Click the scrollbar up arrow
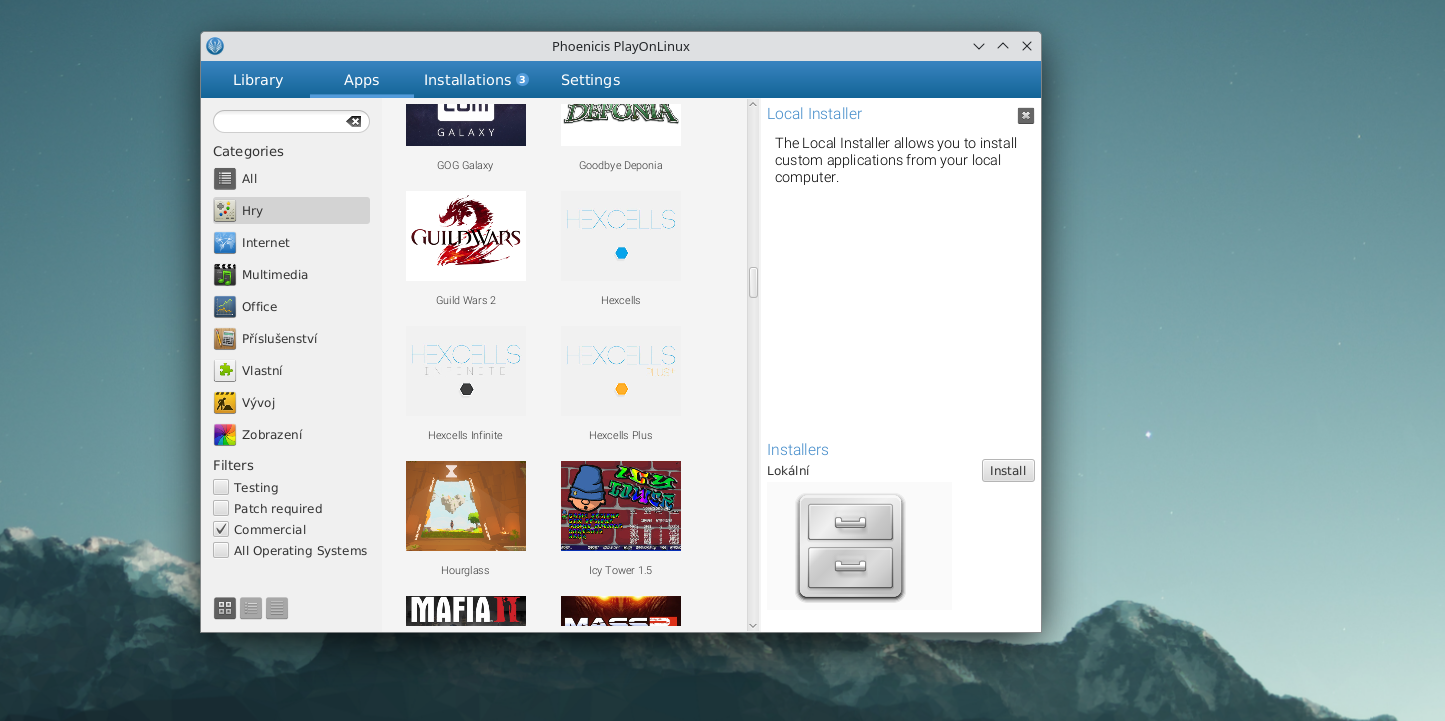The image size is (1445, 721). pos(753,104)
